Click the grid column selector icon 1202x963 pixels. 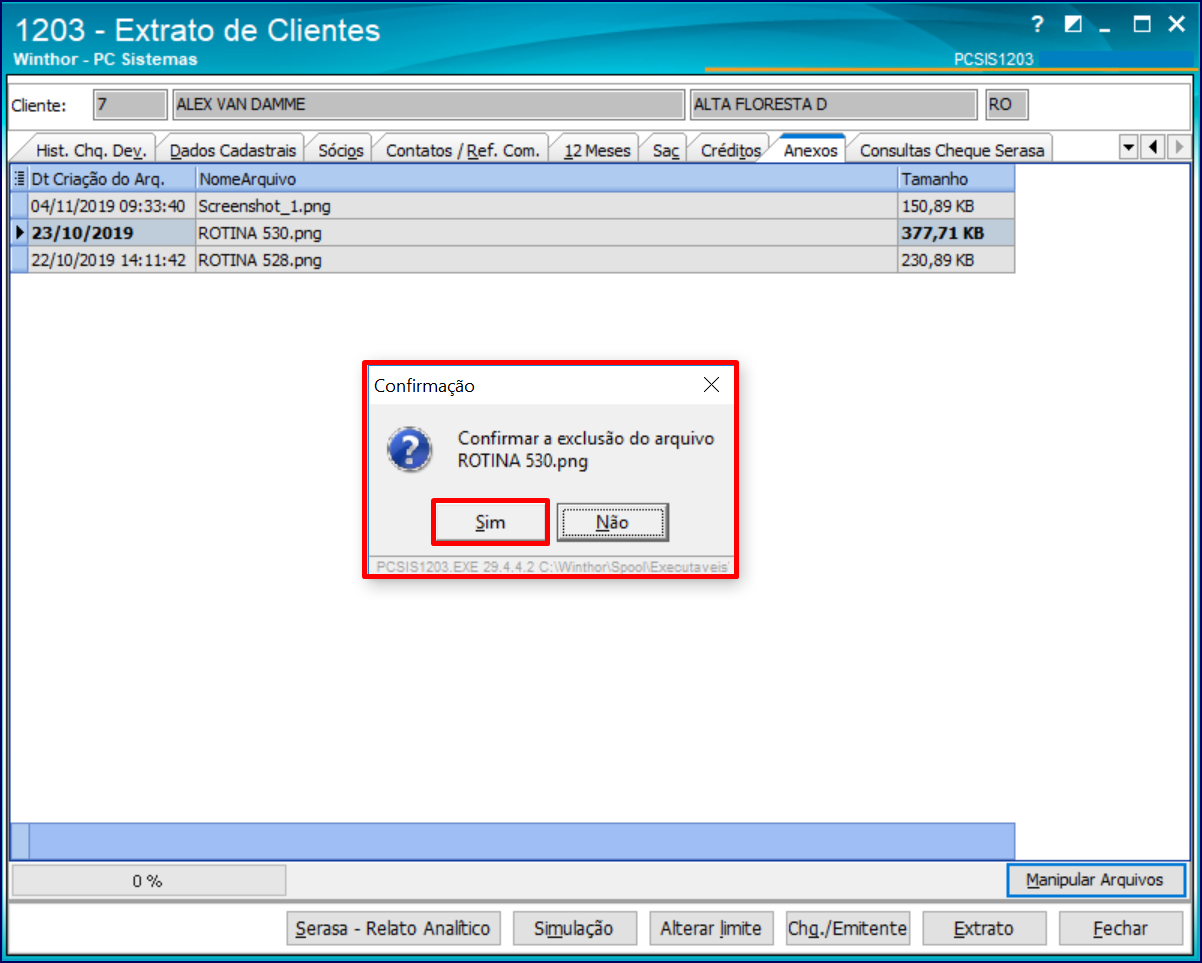pos(19,179)
